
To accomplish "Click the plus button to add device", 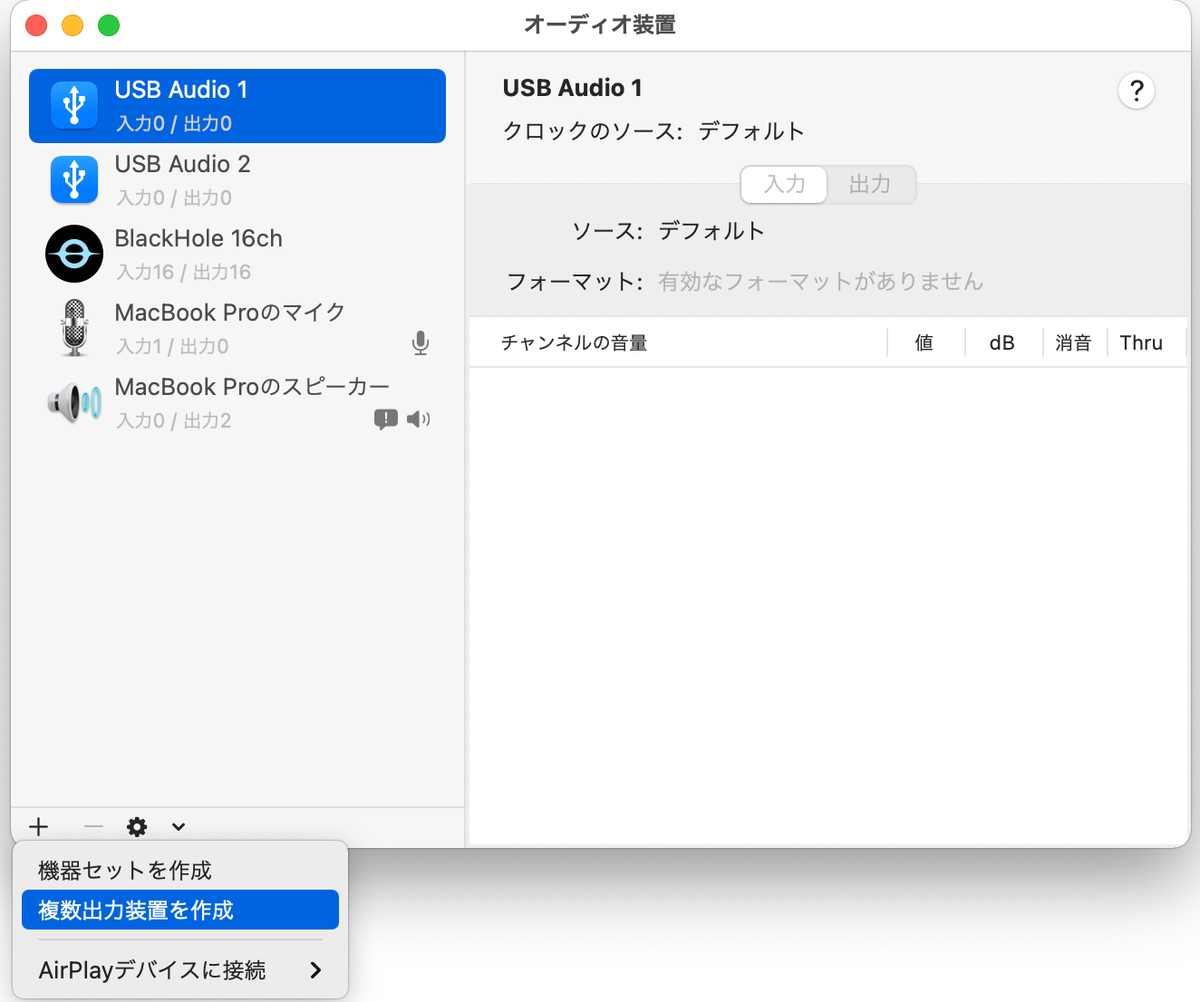I will (x=38, y=826).
